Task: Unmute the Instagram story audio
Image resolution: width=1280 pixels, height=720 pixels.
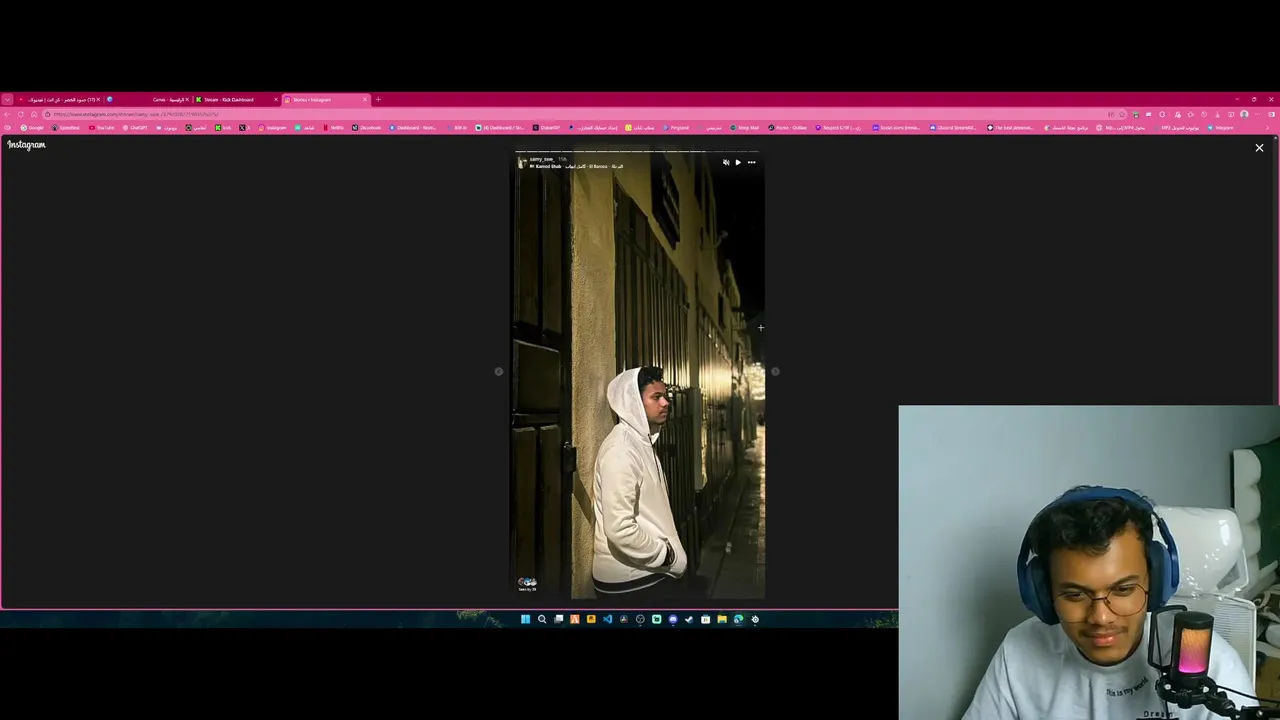Action: pyautogui.click(x=726, y=162)
